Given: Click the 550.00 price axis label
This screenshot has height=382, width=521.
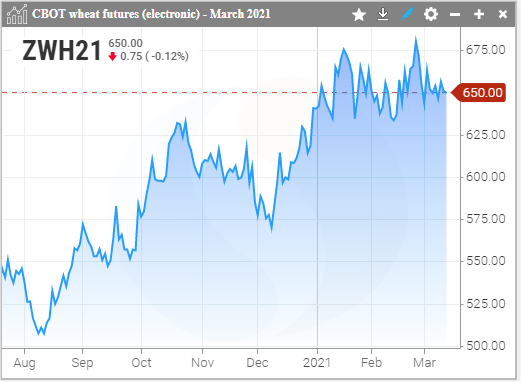Looking at the screenshot, I should (485, 261).
